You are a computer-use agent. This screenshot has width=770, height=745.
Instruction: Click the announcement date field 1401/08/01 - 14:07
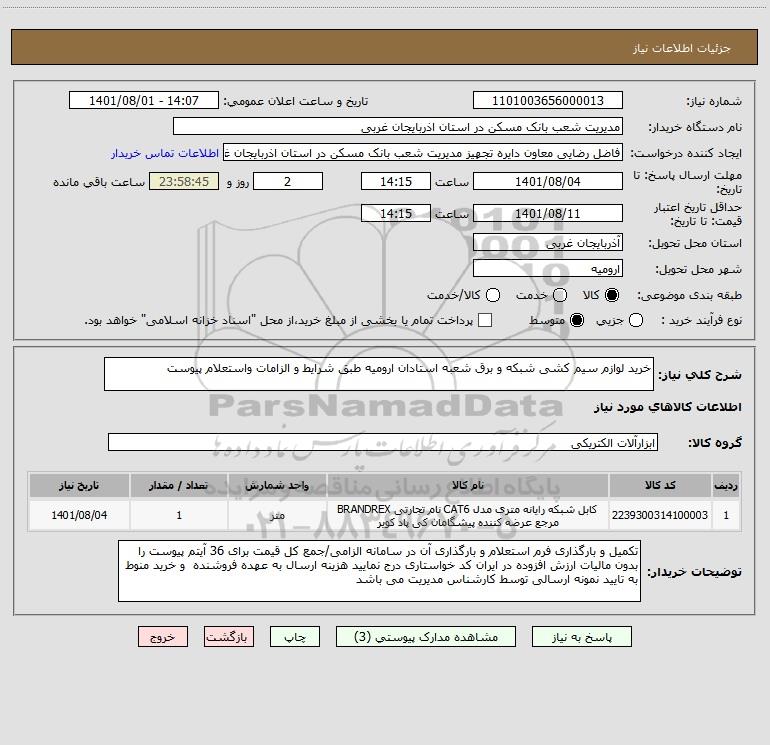[144, 101]
